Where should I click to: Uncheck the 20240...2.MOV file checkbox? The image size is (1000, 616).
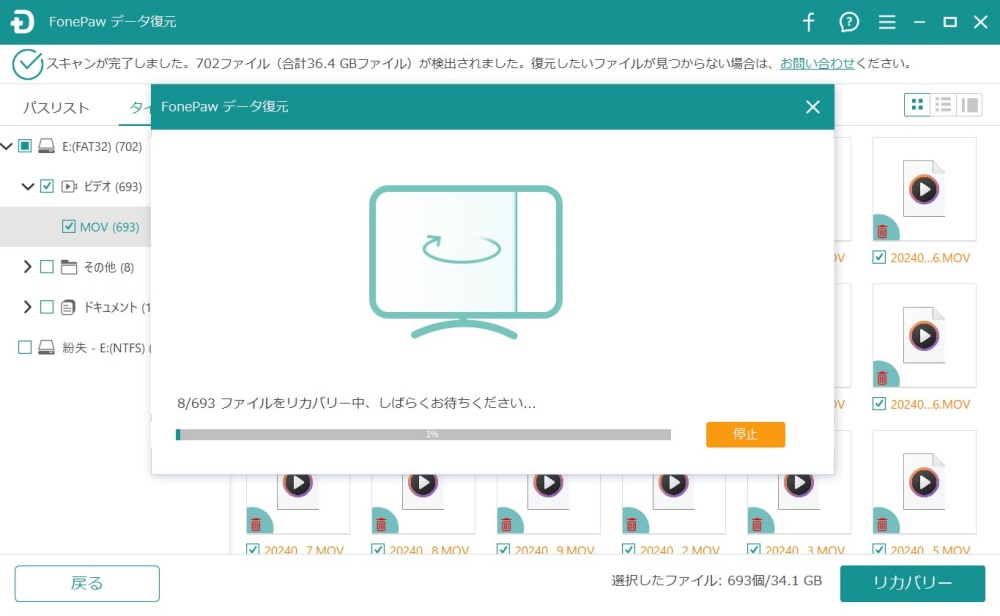click(628, 549)
